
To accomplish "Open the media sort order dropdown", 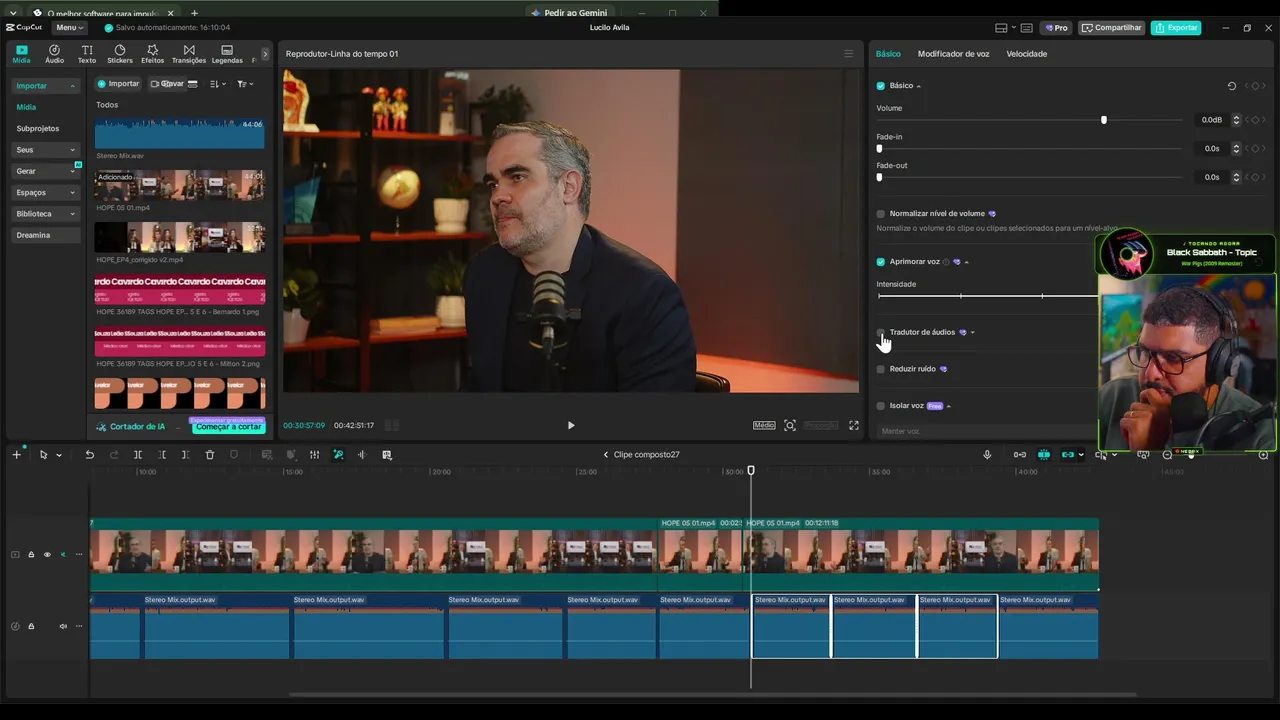I will click(218, 84).
